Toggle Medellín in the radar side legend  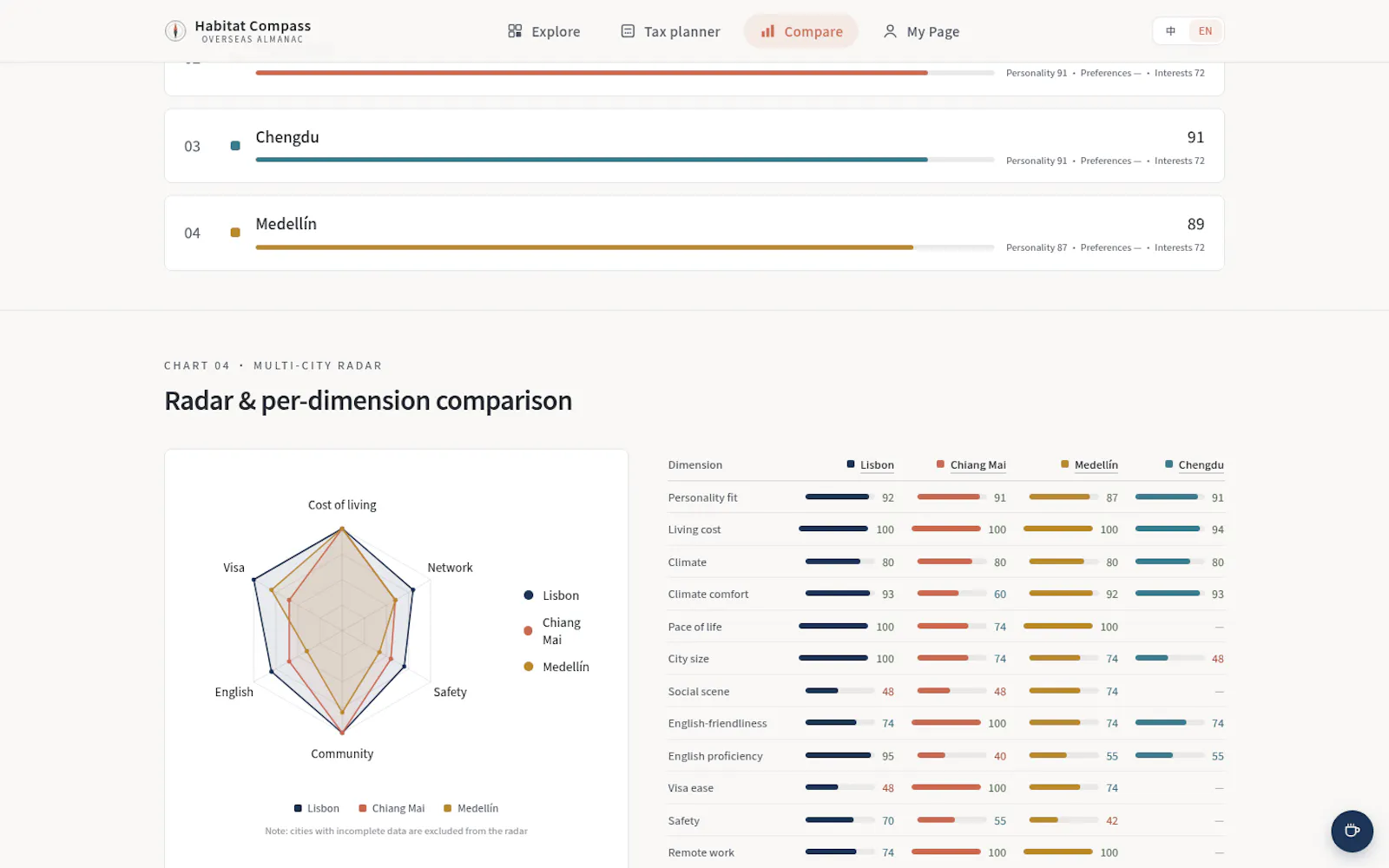point(556,667)
